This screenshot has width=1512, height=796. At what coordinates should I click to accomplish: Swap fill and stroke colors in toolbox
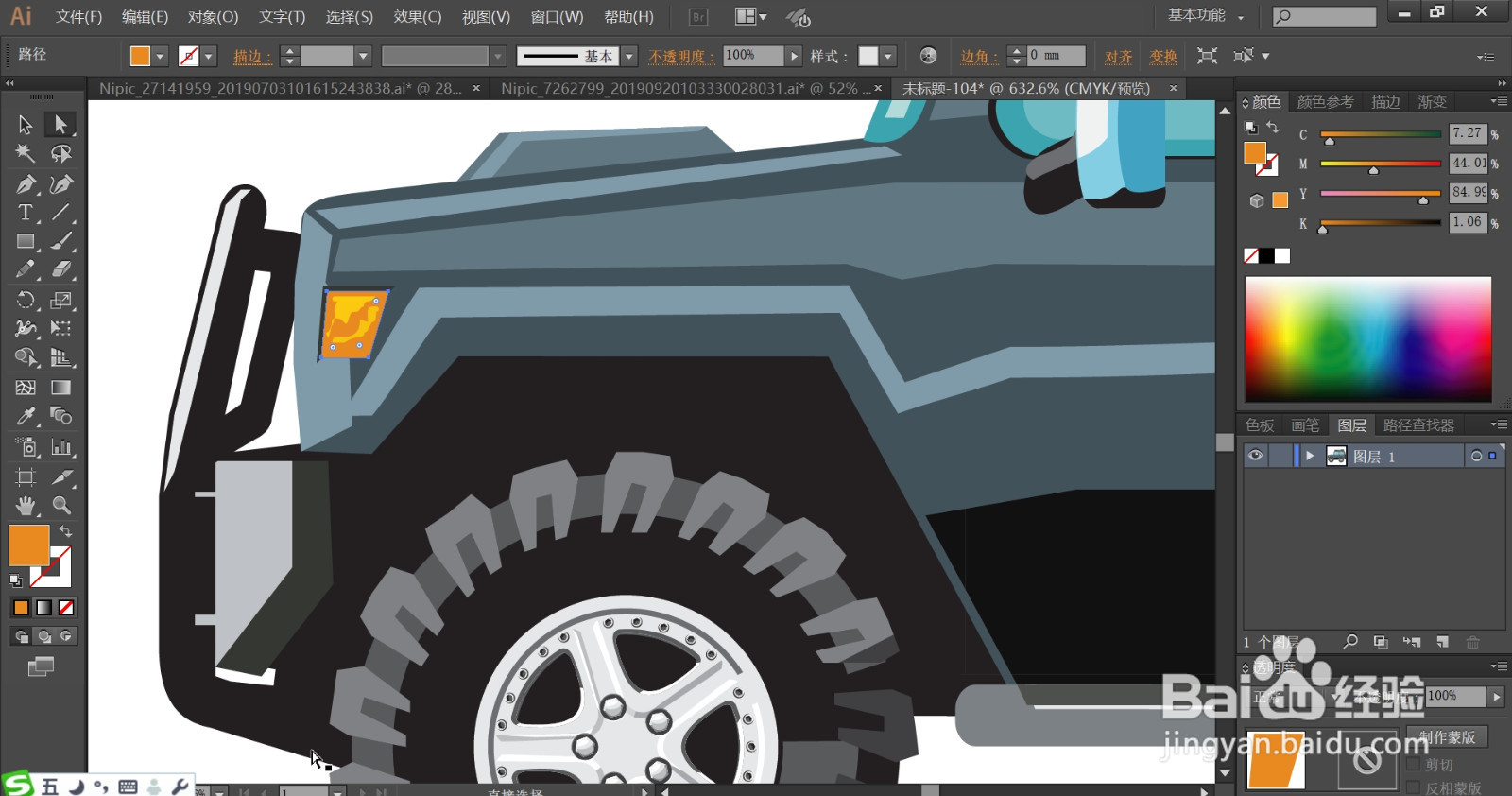coord(65,531)
